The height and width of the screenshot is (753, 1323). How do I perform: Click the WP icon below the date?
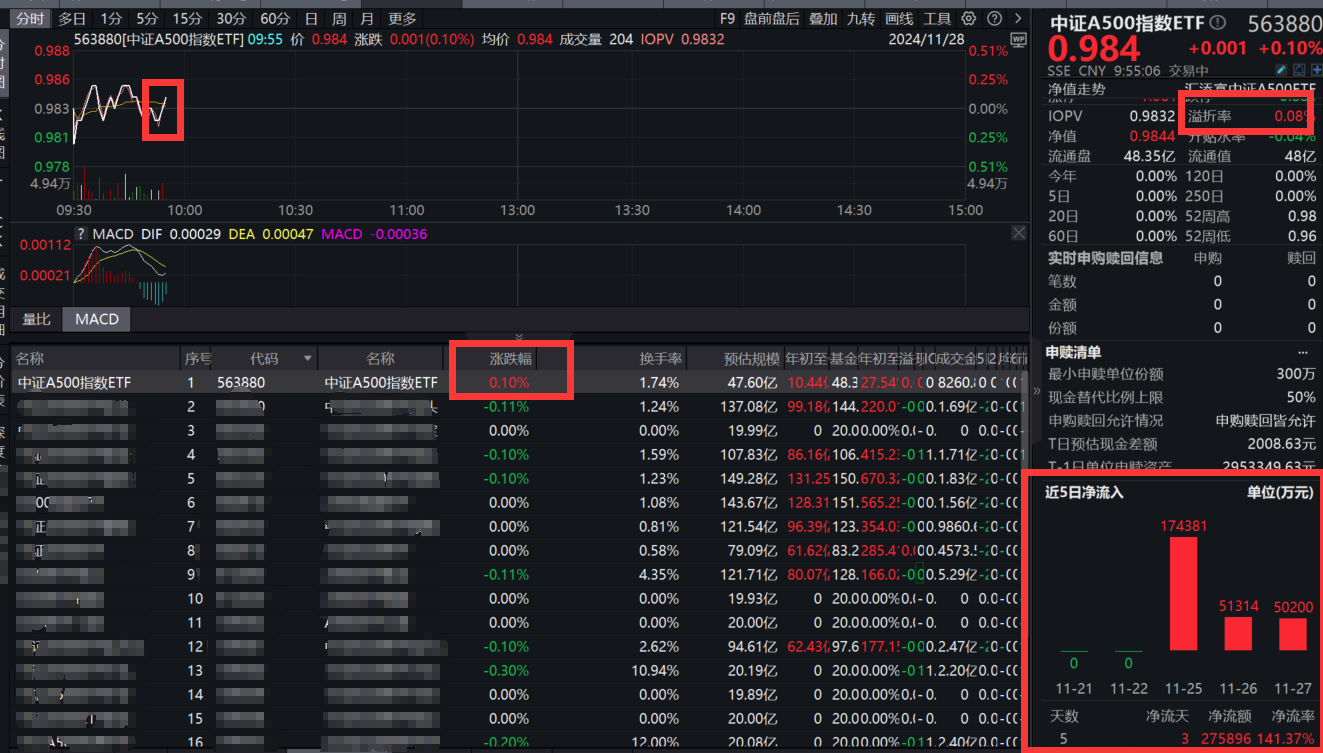pyautogui.click(x=1019, y=40)
